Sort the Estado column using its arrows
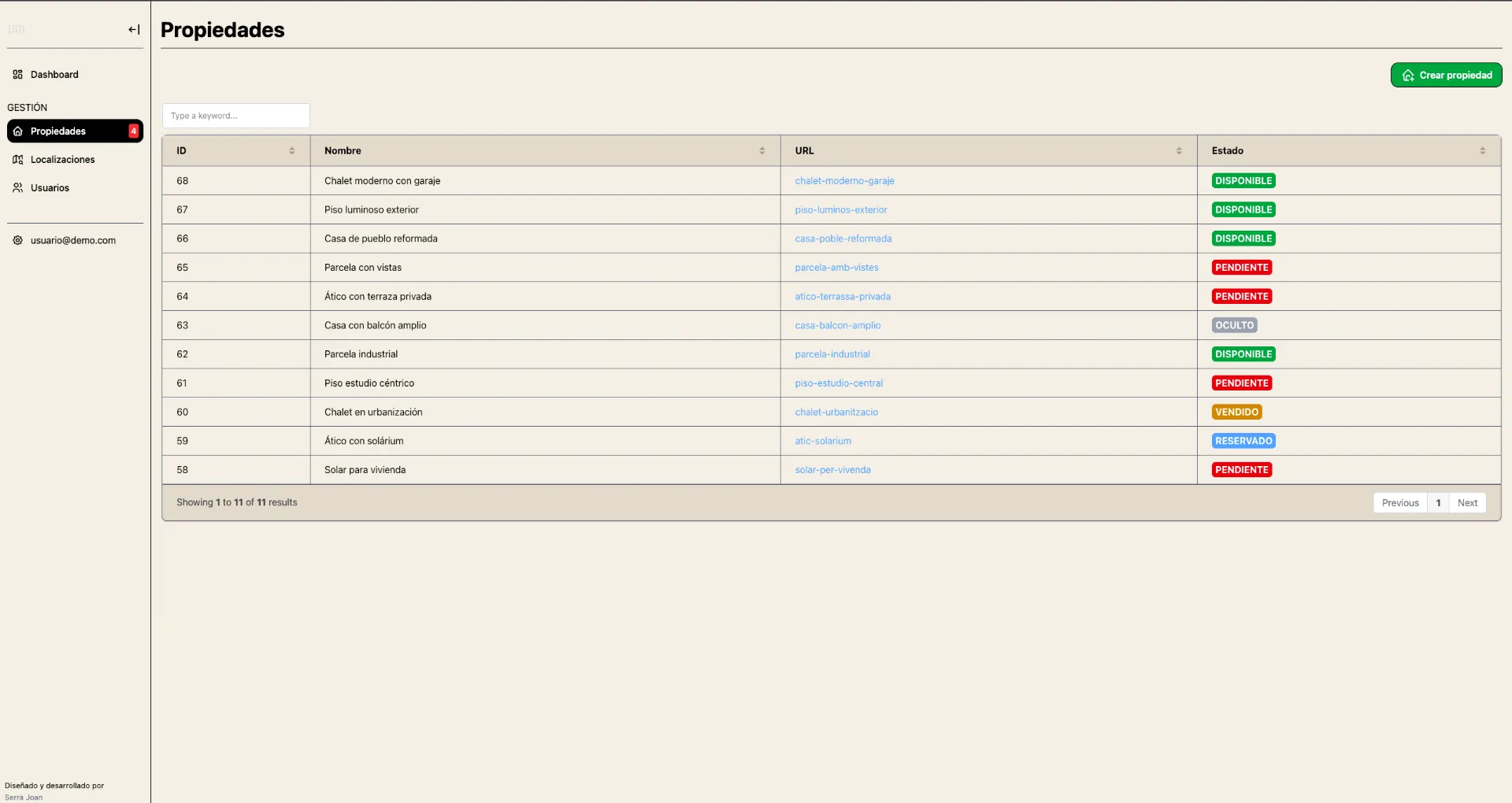1512x803 pixels. click(x=1482, y=150)
